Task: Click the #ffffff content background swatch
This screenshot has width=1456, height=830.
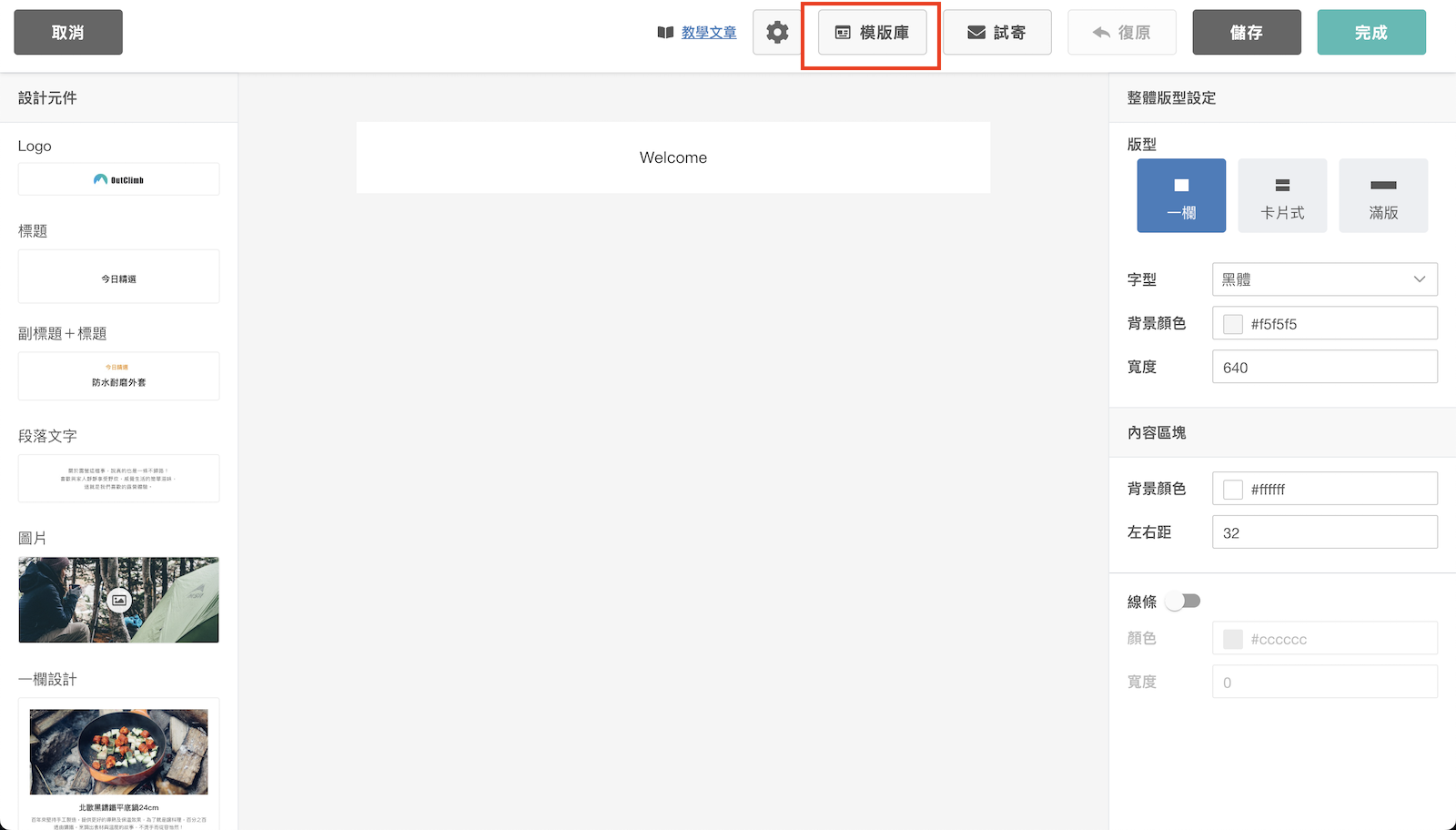Action: coord(1233,490)
